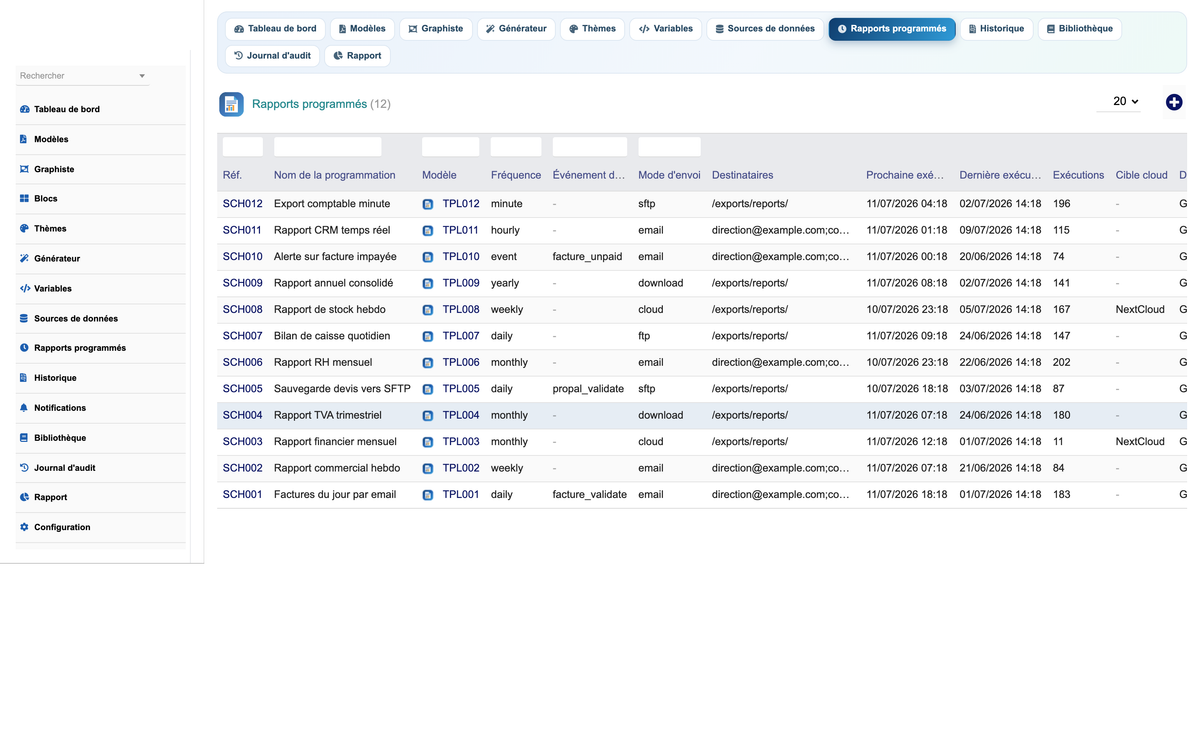Click the Événement filter input field
Image resolution: width=1200 pixels, height=743 pixels.
[590, 147]
